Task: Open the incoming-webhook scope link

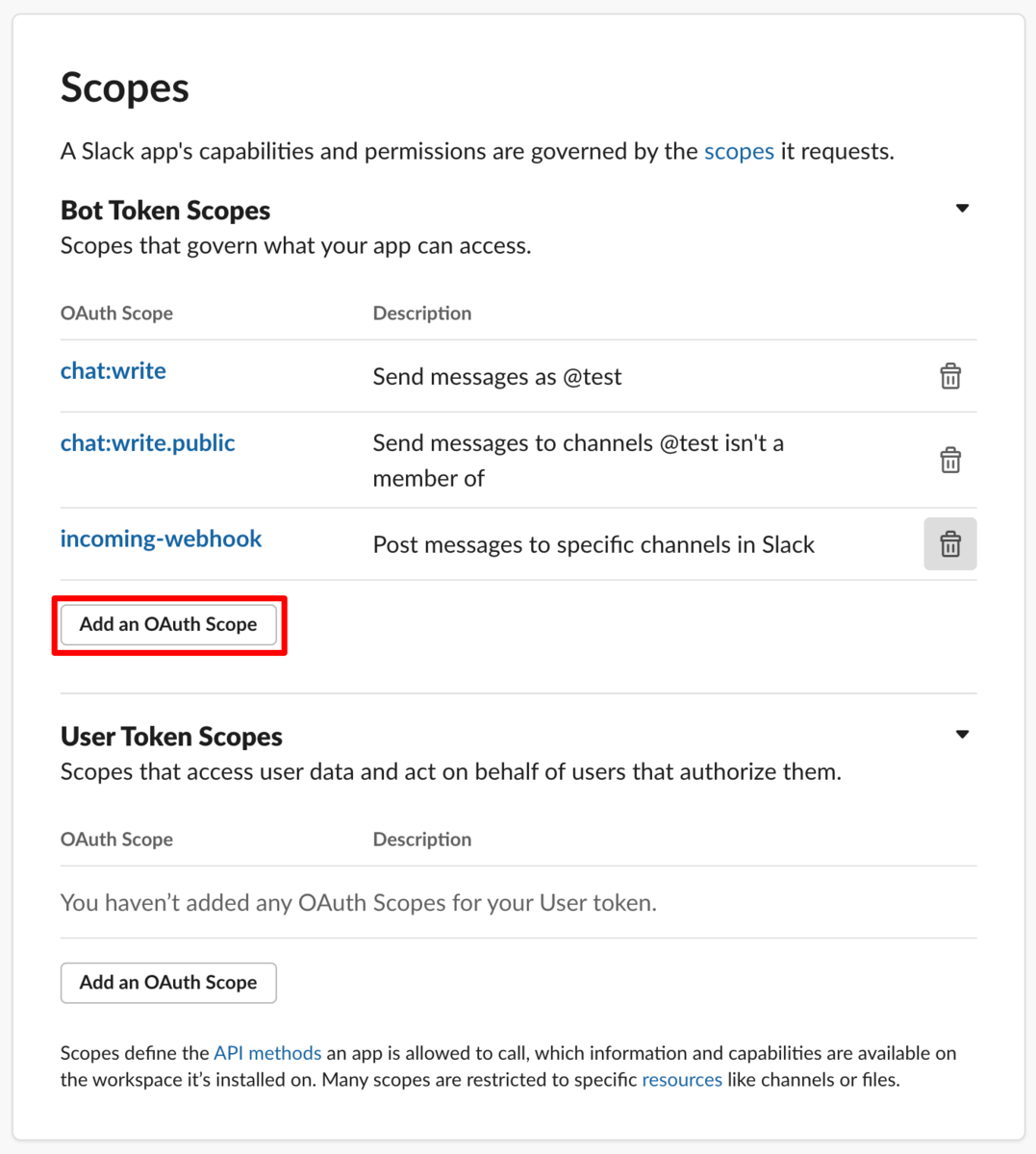Action: [x=161, y=539]
